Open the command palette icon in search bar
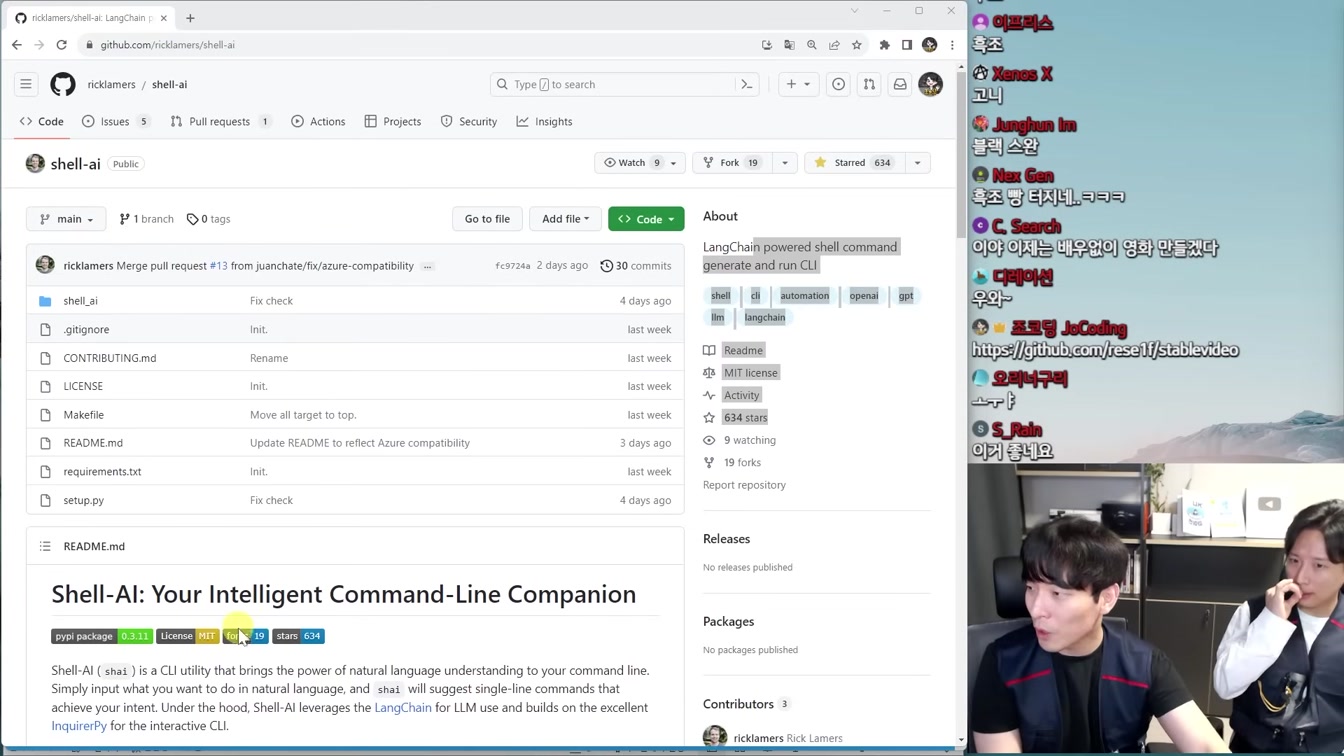Viewport: 1344px width, 756px height. [746, 84]
